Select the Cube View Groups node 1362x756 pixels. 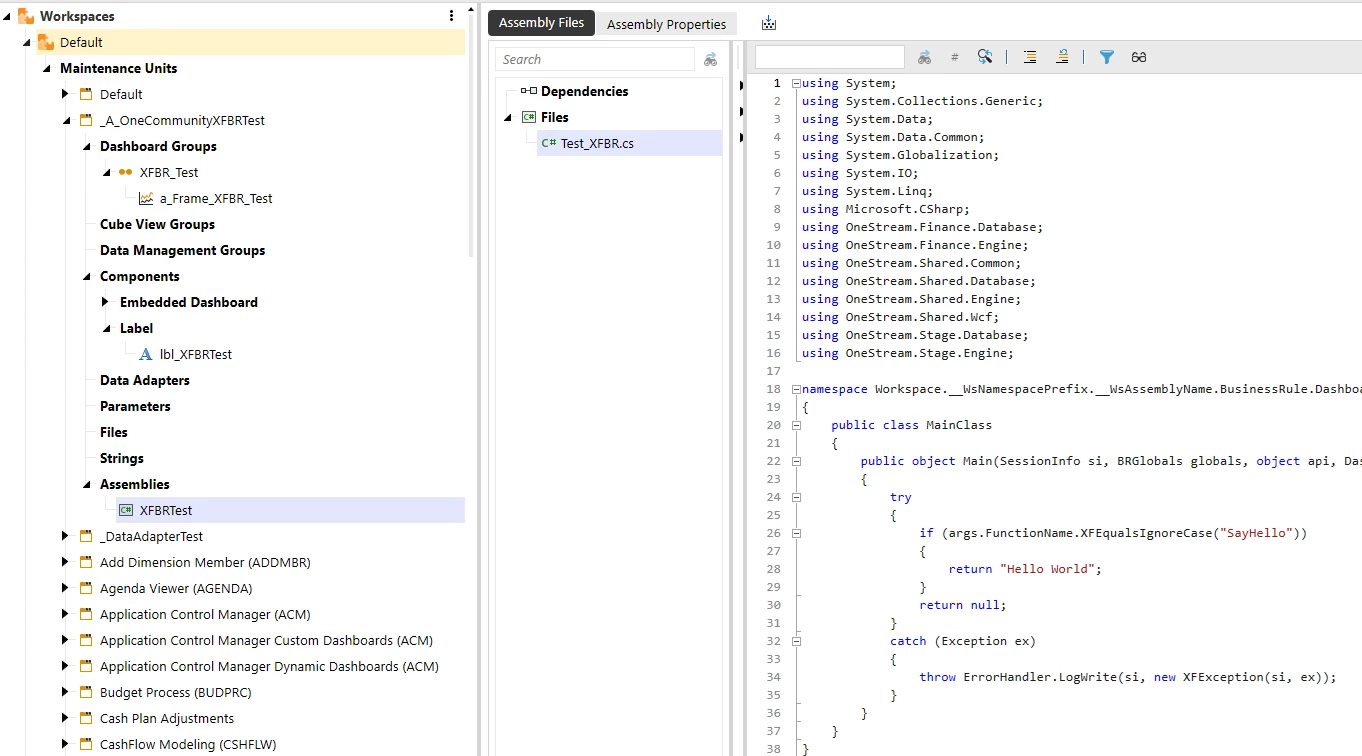tap(157, 224)
